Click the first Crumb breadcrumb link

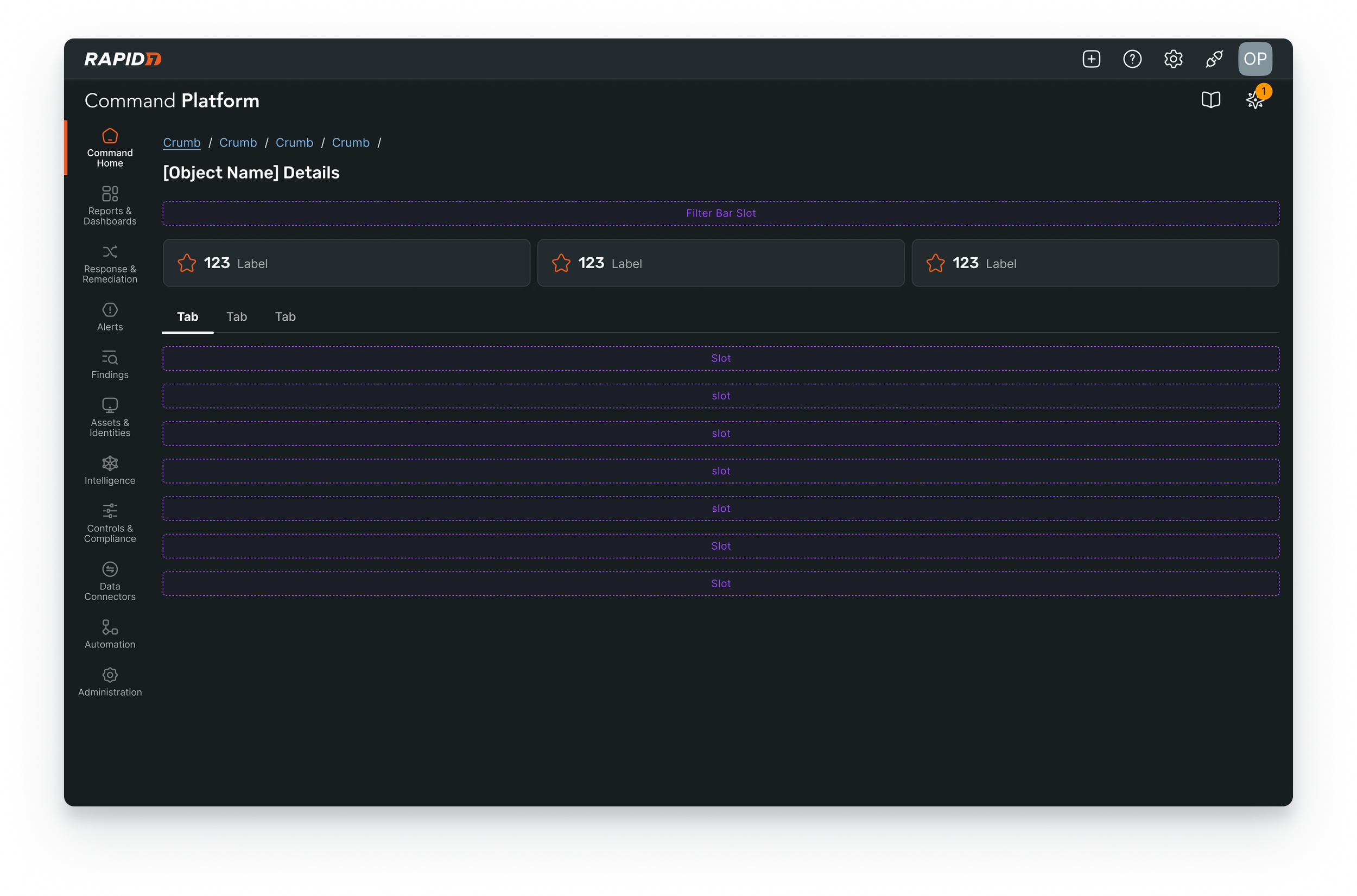pos(182,142)
